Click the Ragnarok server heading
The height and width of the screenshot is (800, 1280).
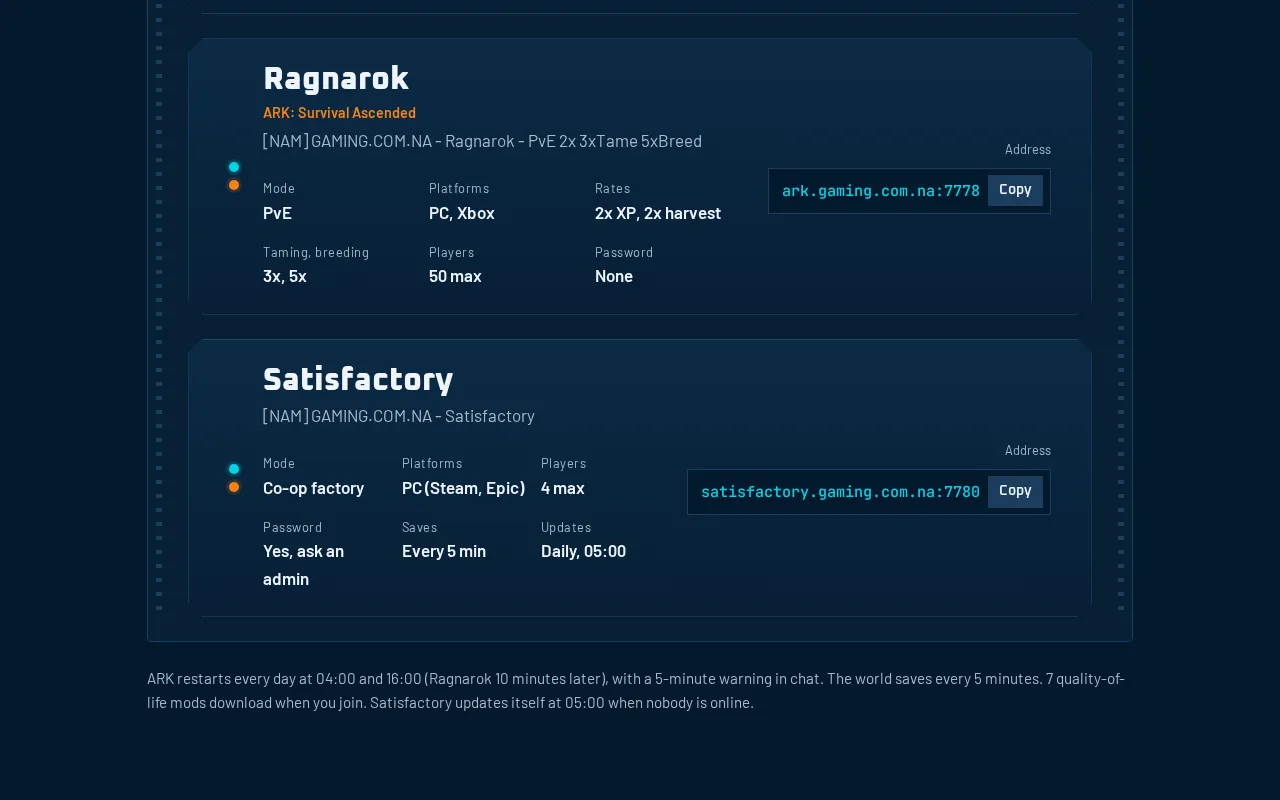(x=336, y=78)
